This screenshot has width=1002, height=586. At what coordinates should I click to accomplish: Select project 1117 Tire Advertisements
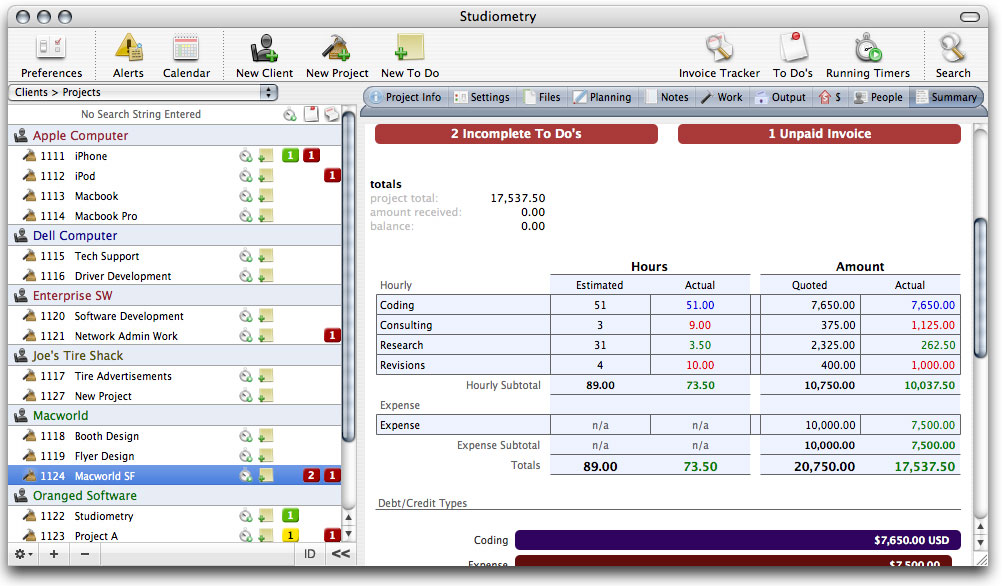174,376
